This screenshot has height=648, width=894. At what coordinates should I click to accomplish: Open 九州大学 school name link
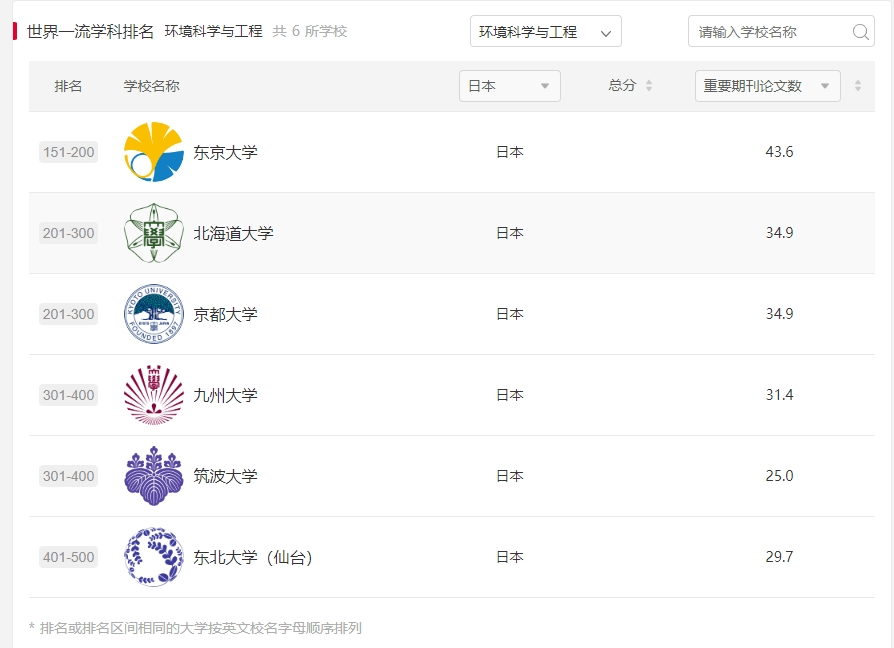pos(225,395)
